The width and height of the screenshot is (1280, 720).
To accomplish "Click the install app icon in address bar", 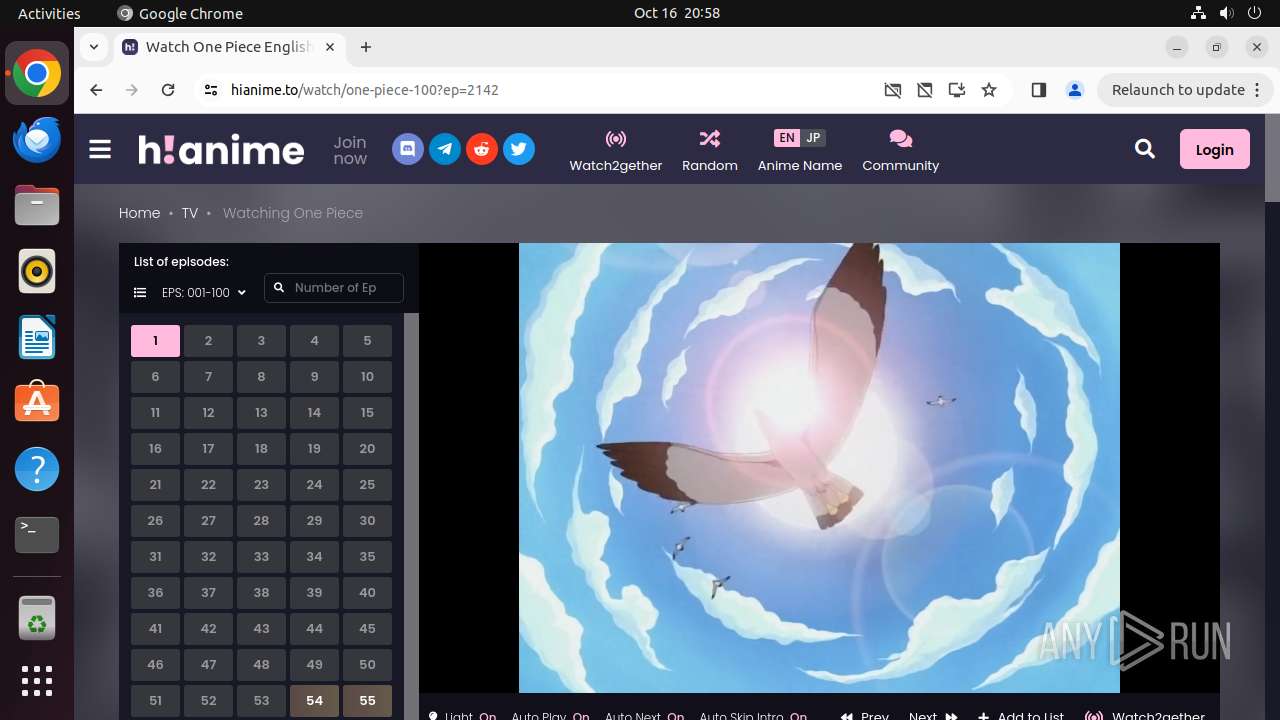I will pyautogui.click(x=957, y=90).
